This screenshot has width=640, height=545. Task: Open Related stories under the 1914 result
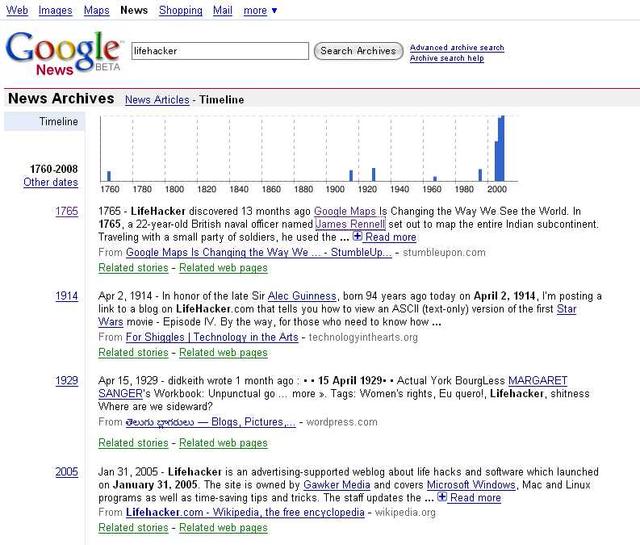133,352
